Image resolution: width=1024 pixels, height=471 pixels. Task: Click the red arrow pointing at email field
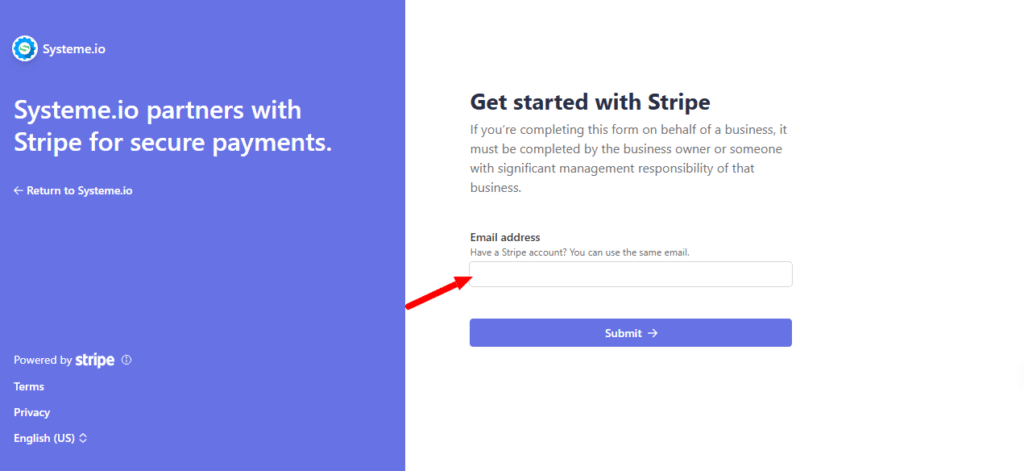pyautogui.click(x=439, y=291)
